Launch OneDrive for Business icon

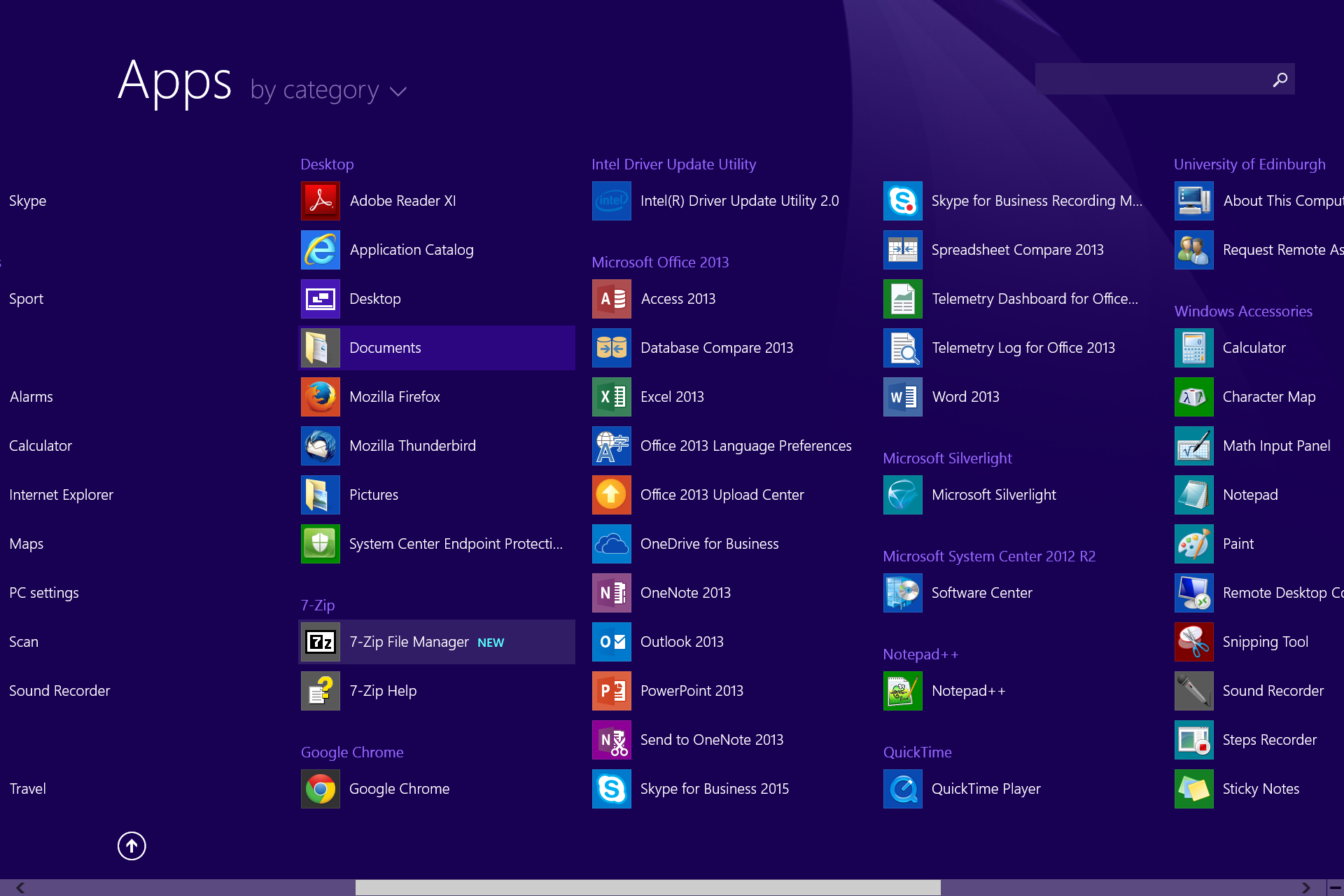(x=611, y=544)
